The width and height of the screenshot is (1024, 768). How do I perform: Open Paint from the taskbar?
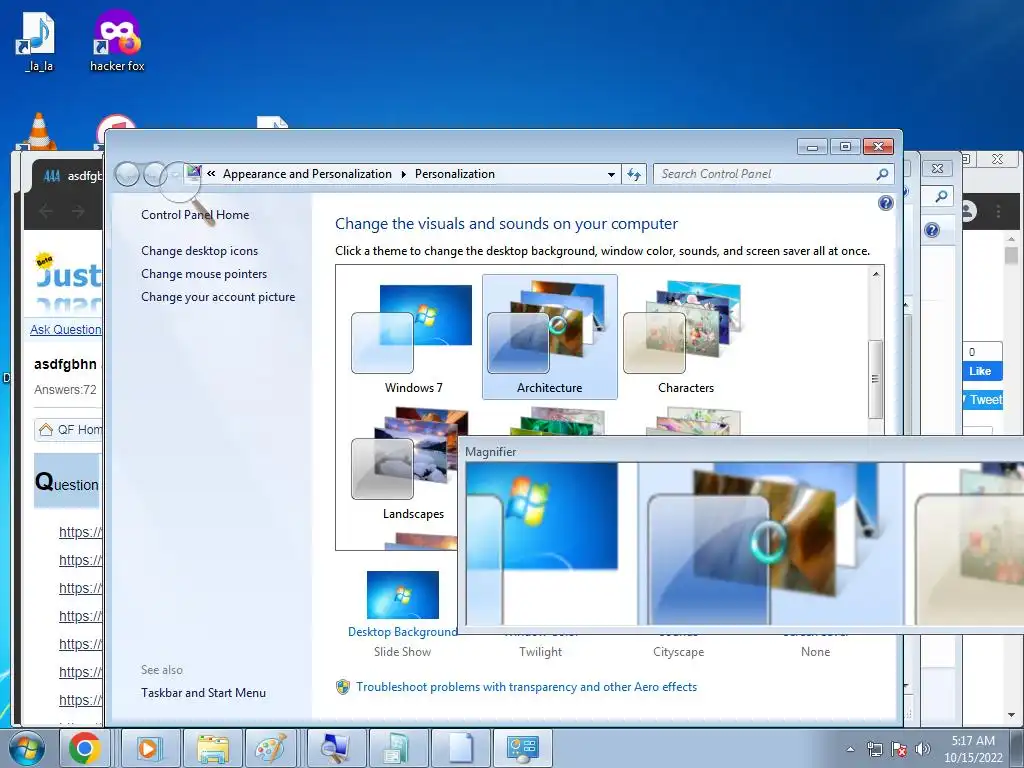pyautogui.click(x=270, y=748)
